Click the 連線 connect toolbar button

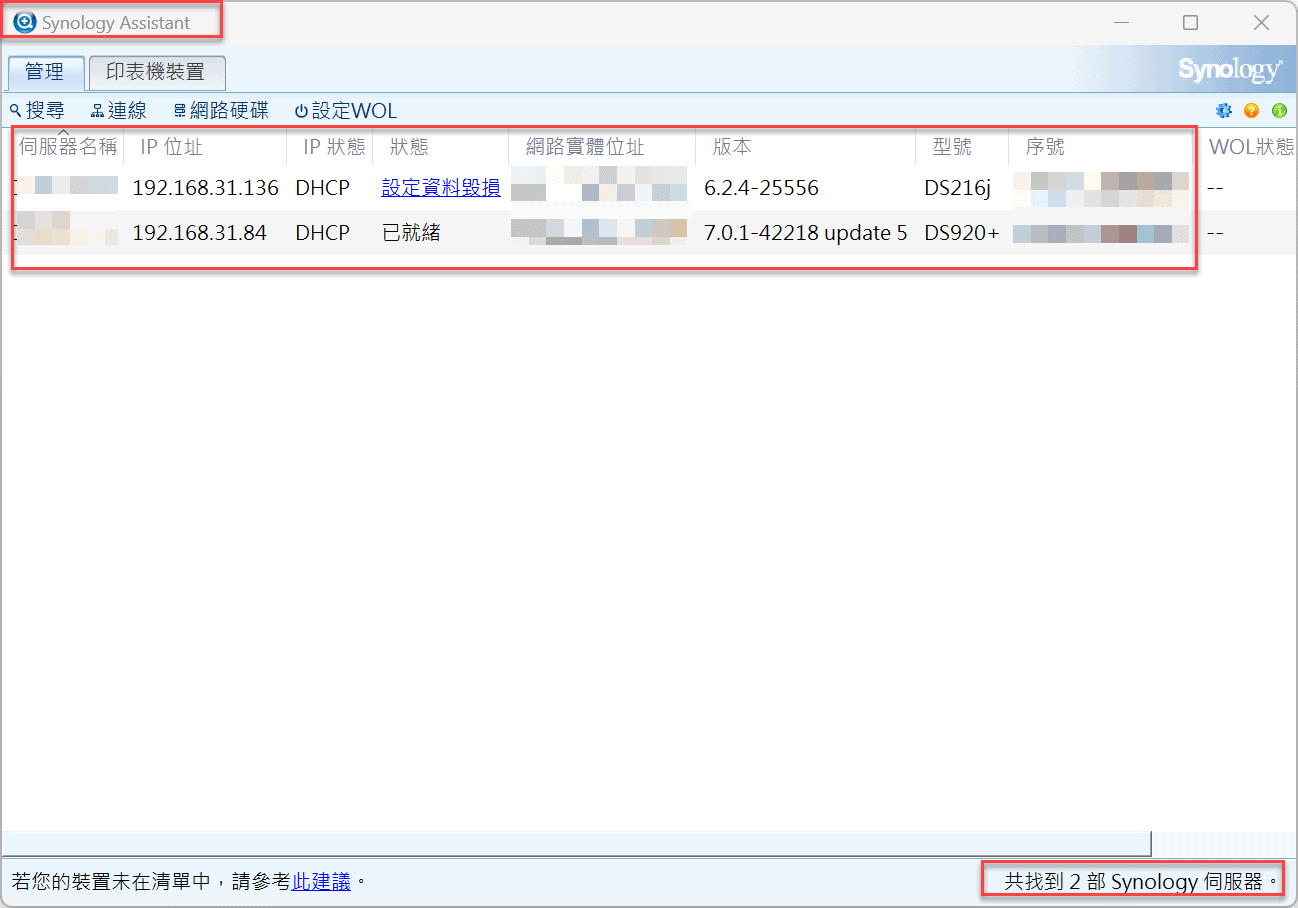119,110
